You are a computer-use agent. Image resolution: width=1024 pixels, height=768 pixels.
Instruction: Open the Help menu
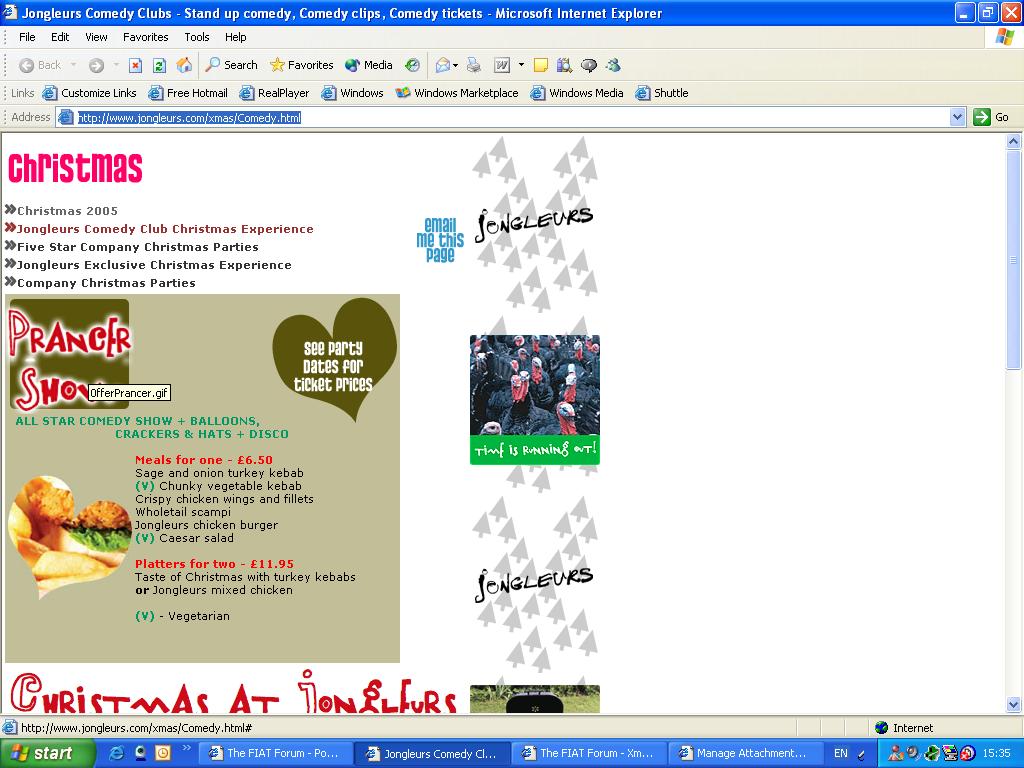tap(236, 37)
